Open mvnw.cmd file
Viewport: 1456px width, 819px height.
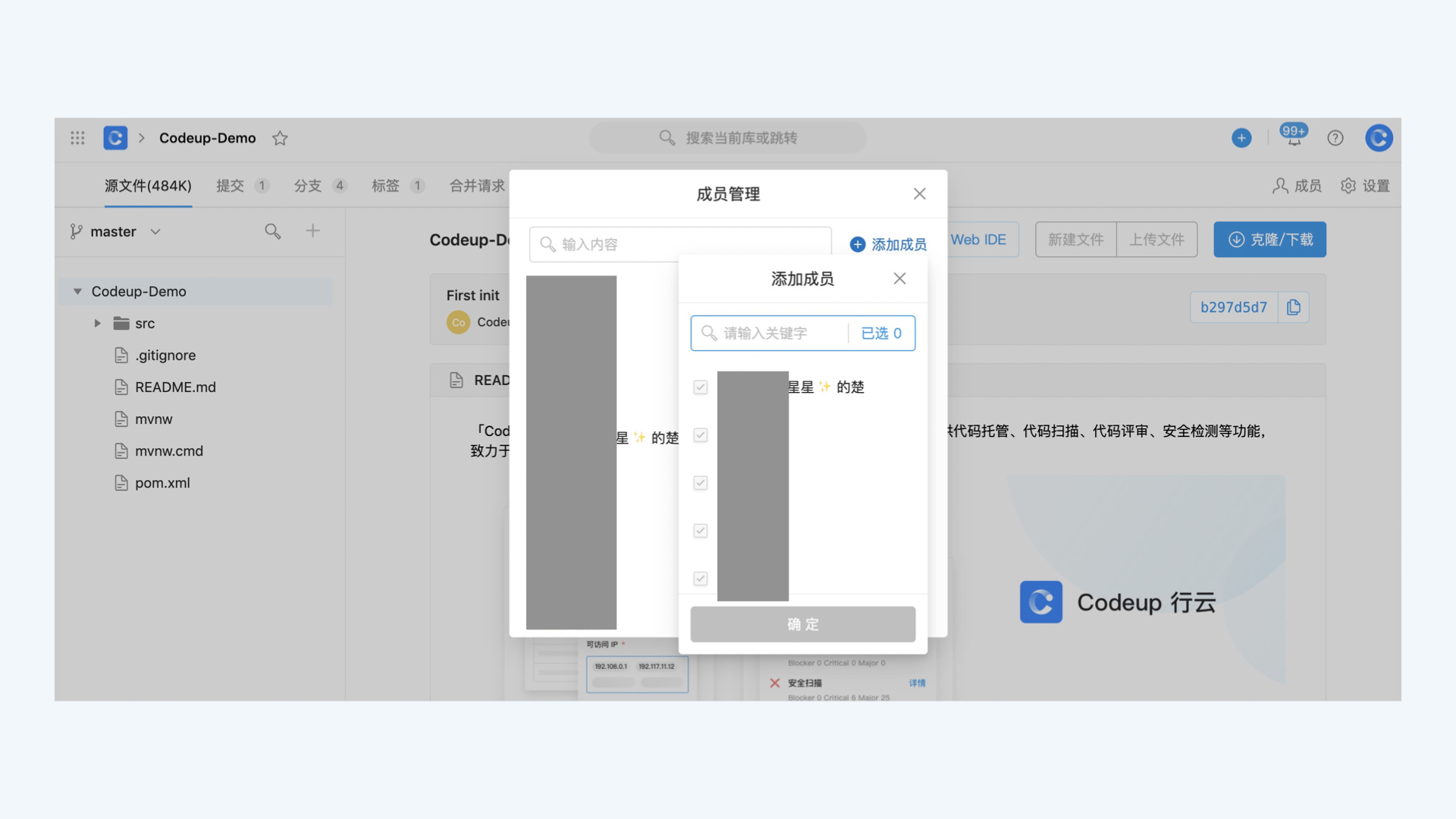coord(169,450)
